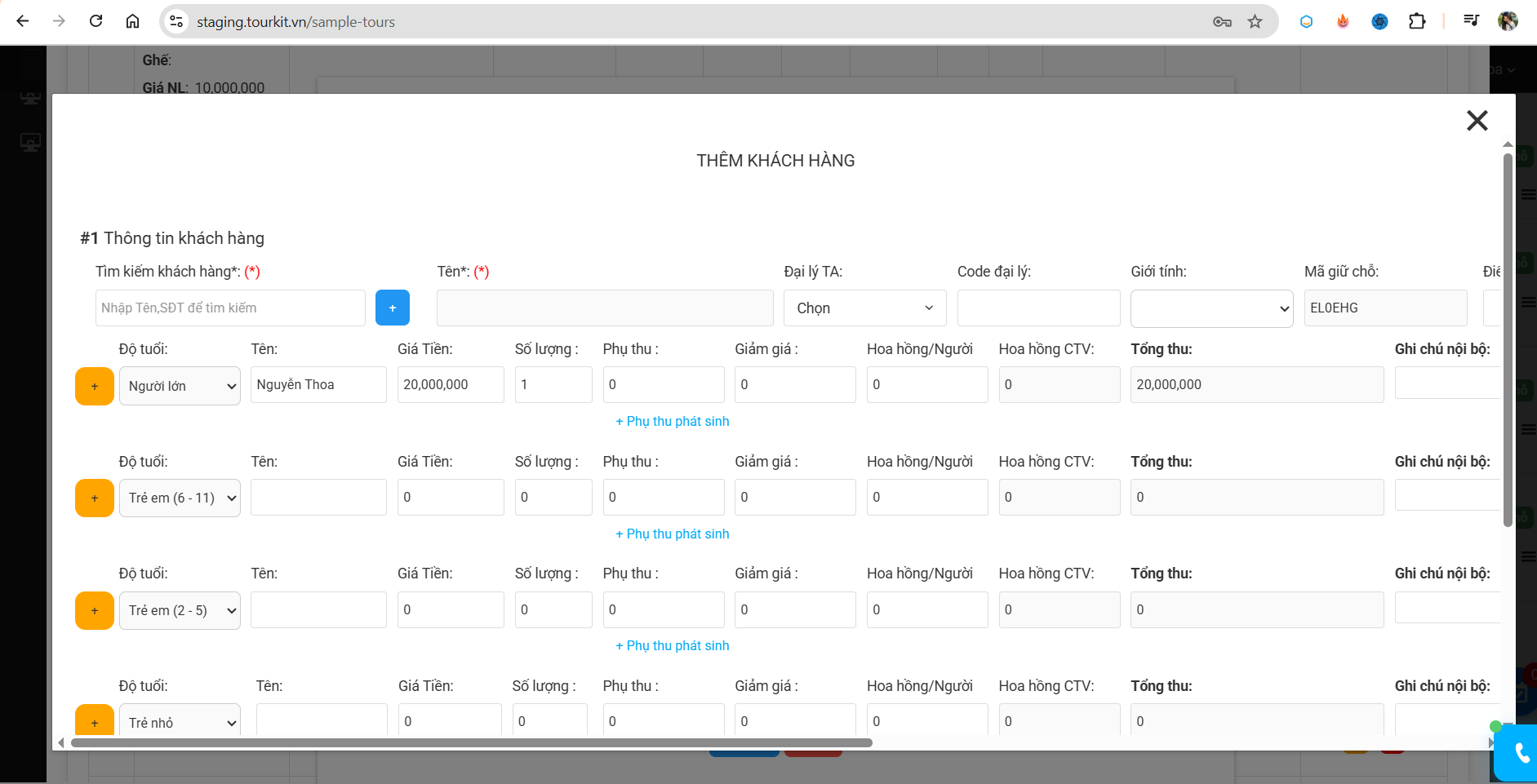Click the blue phone call widget icon
Screen dimensions: 1537x784
pos(1520,752)
